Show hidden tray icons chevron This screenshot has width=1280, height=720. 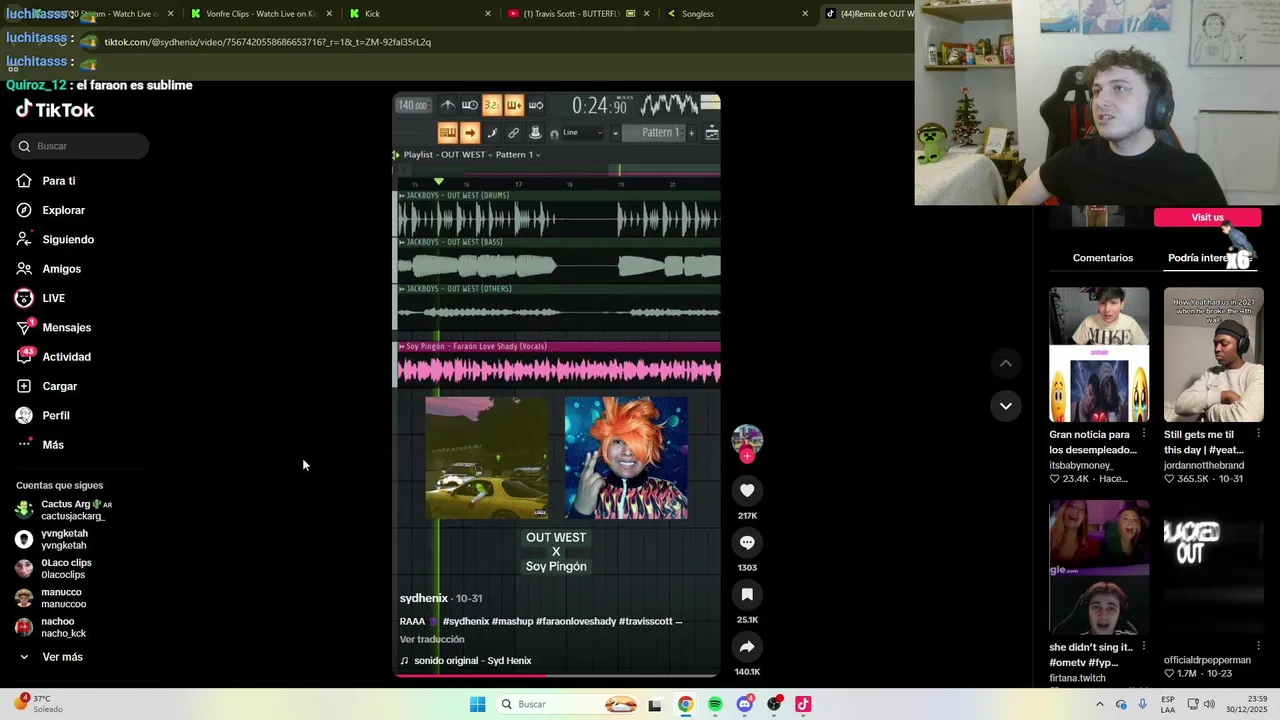pos(1099,704)
